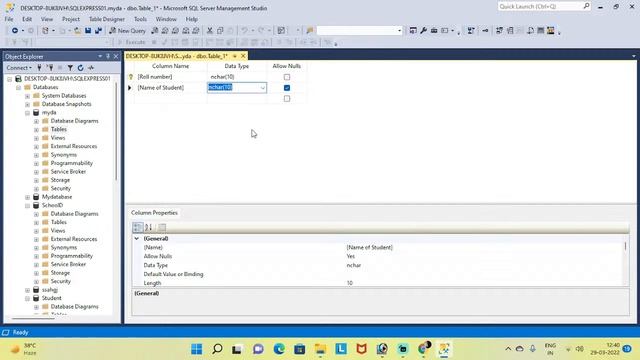Screen dimensions: 640x360
Task: Open the Tools menu
Action: pyautogui.click(x=140, y=19)
